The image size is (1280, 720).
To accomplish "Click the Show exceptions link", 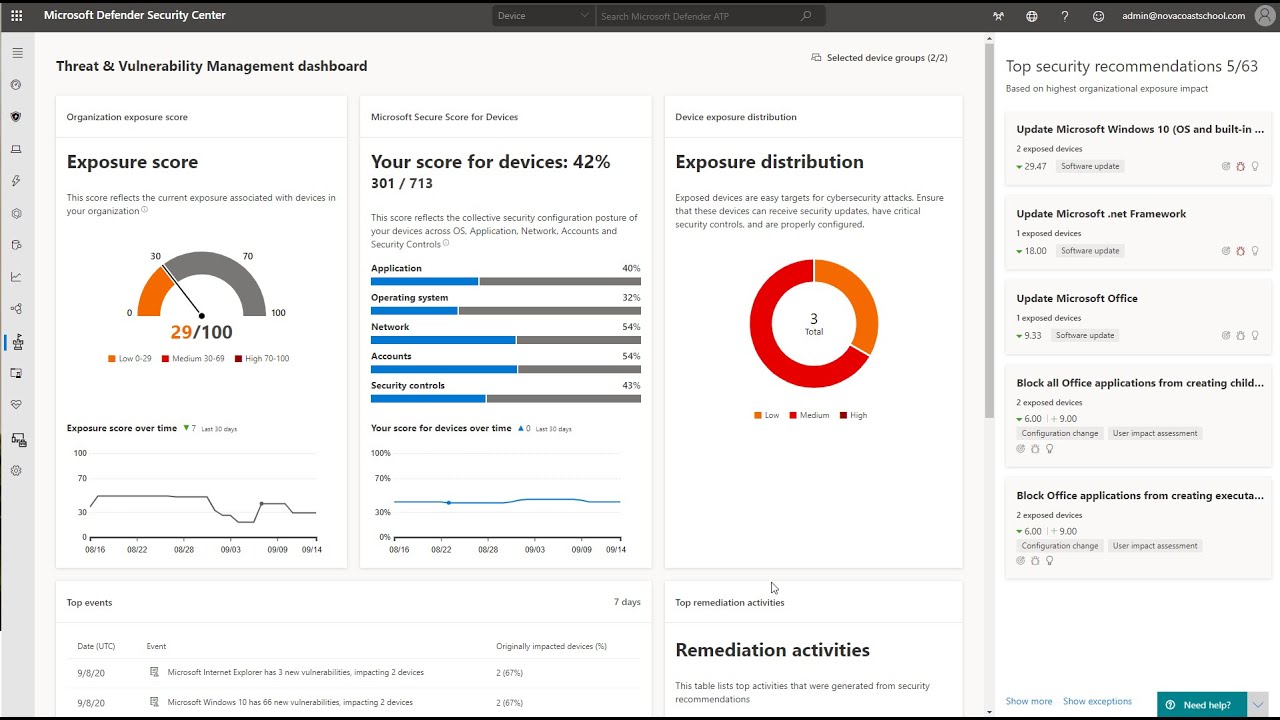I will coord(1097,701).
